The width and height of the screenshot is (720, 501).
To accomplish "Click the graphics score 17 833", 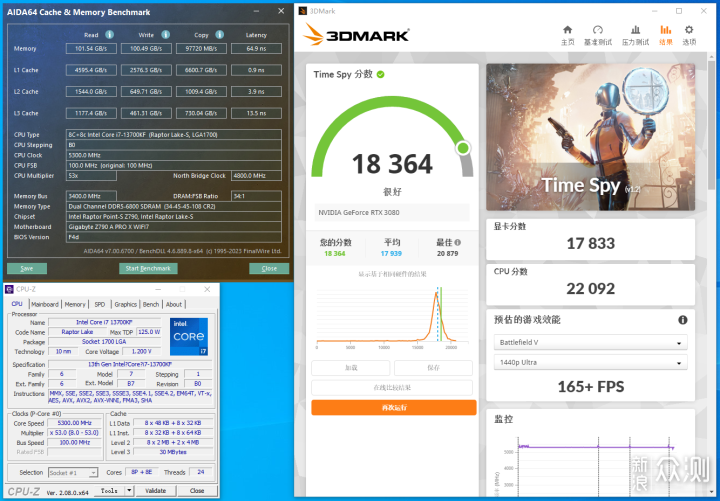I will 591,243.
